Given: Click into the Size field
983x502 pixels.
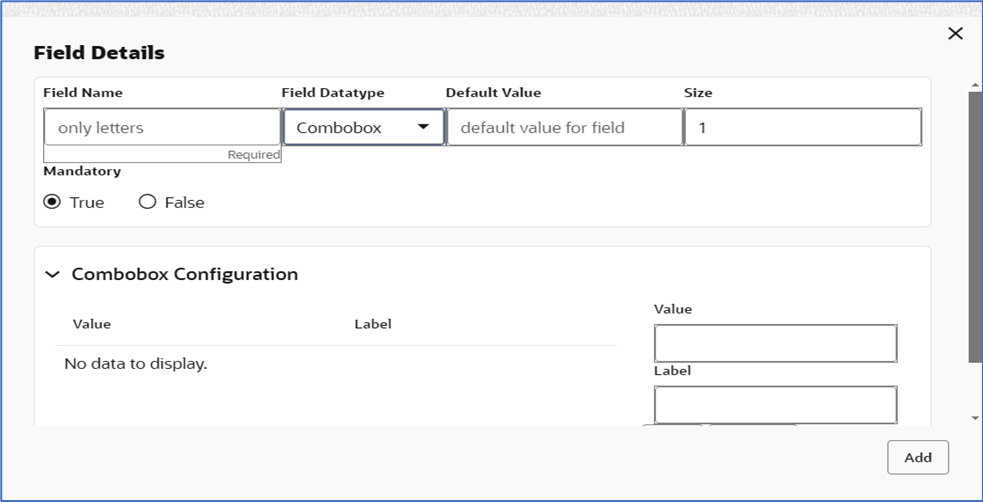Looking at the screenshot, I should [x=802, y=127].
